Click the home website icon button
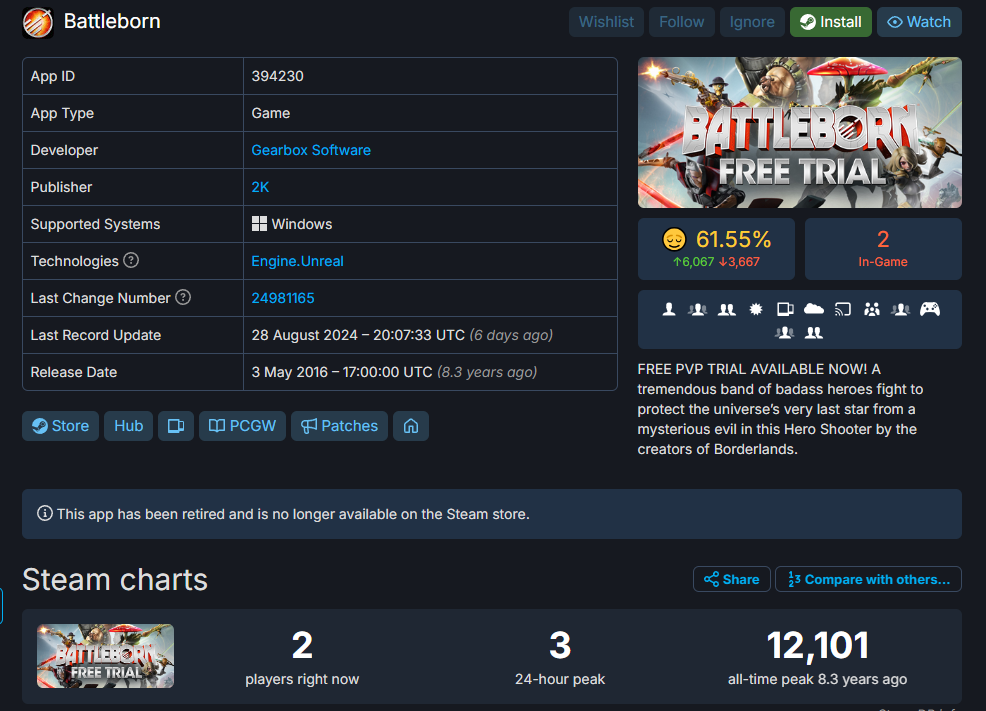 click(x=411, y=426)
